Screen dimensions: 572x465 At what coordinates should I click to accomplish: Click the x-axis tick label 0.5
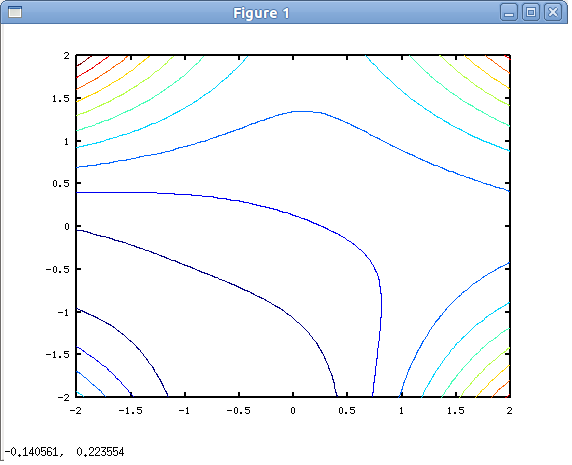(347, 411)
